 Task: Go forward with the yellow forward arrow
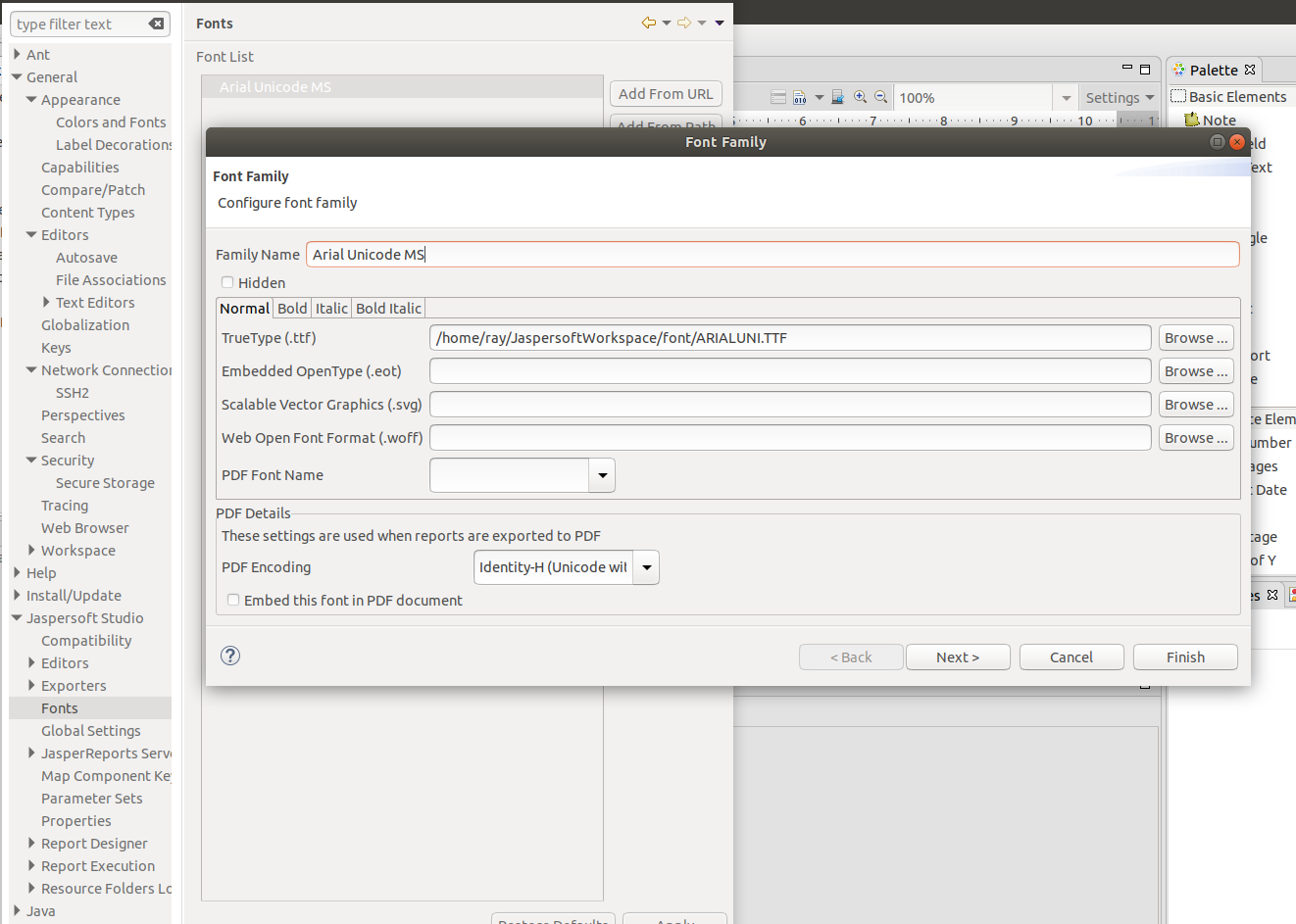pos(684,23)
